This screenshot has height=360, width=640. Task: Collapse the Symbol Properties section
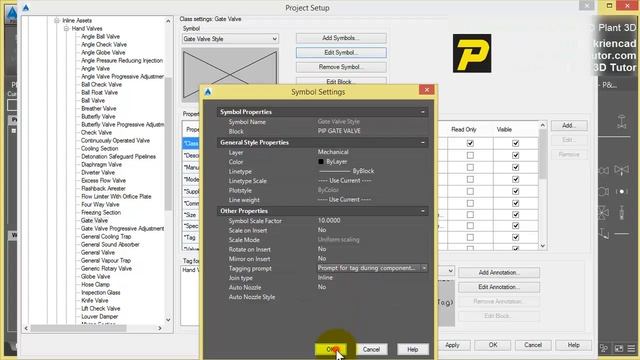(x=423, y=112)
